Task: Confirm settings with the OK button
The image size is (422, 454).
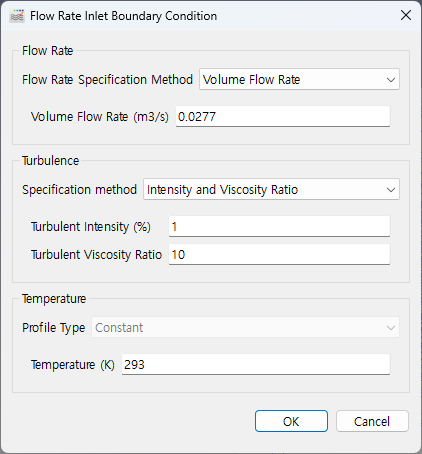Action: click(x=291, y=421)
